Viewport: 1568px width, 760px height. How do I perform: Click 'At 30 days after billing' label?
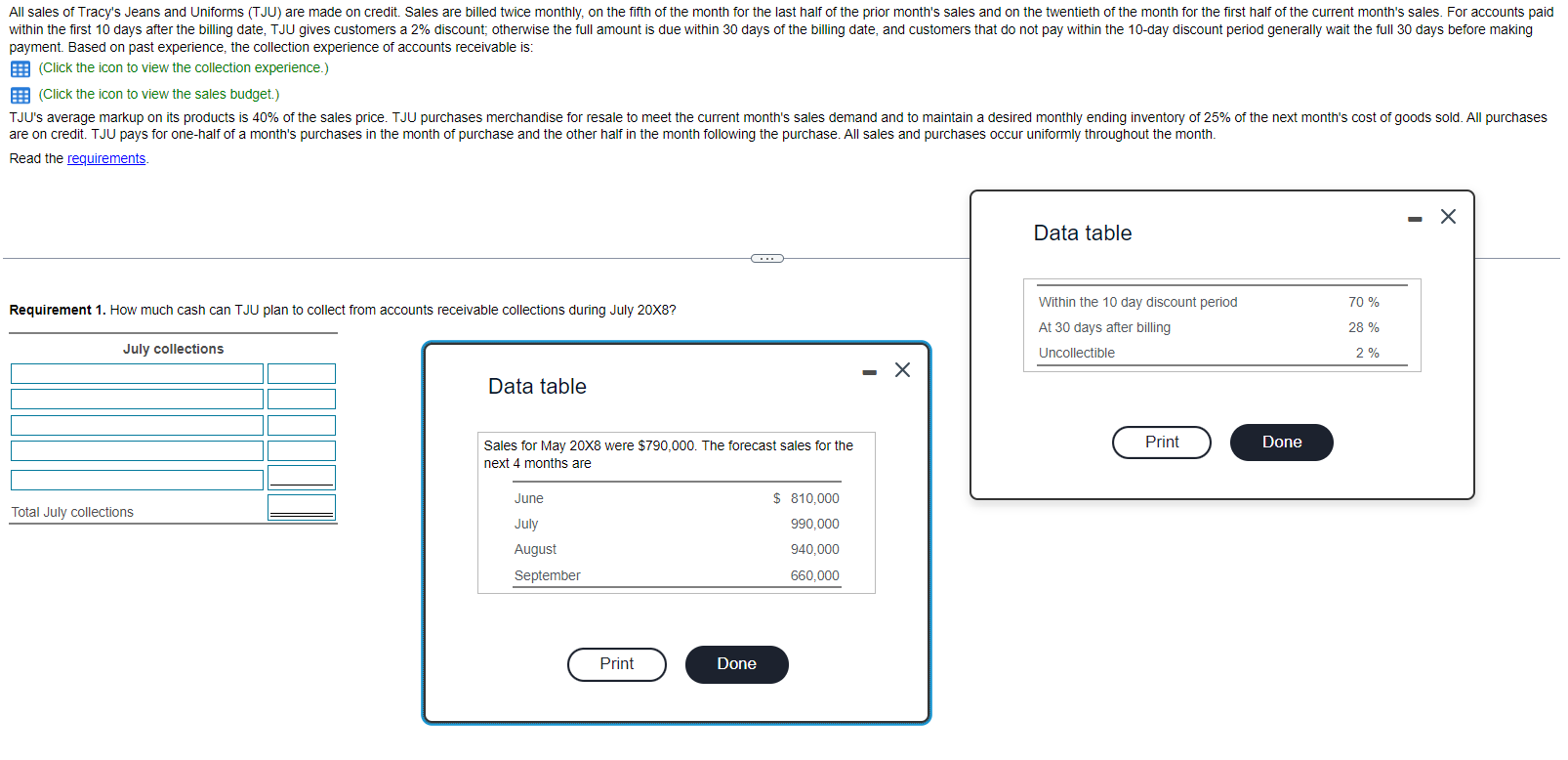coord(1104,327)
